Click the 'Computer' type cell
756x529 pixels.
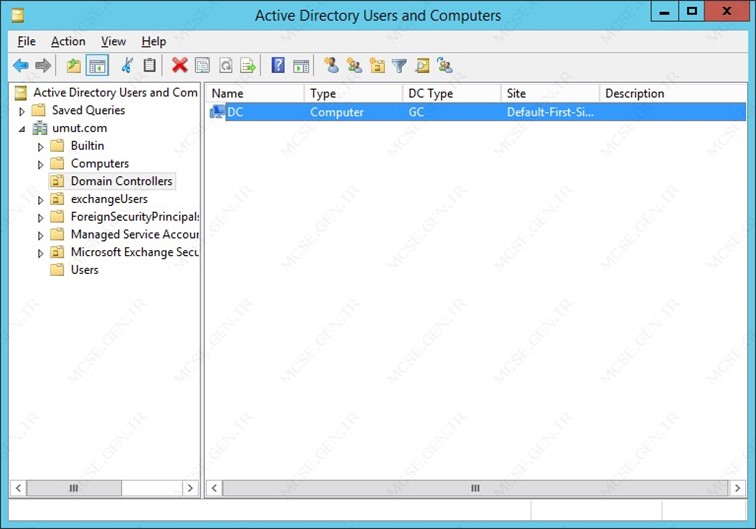[x=337, y=112]
